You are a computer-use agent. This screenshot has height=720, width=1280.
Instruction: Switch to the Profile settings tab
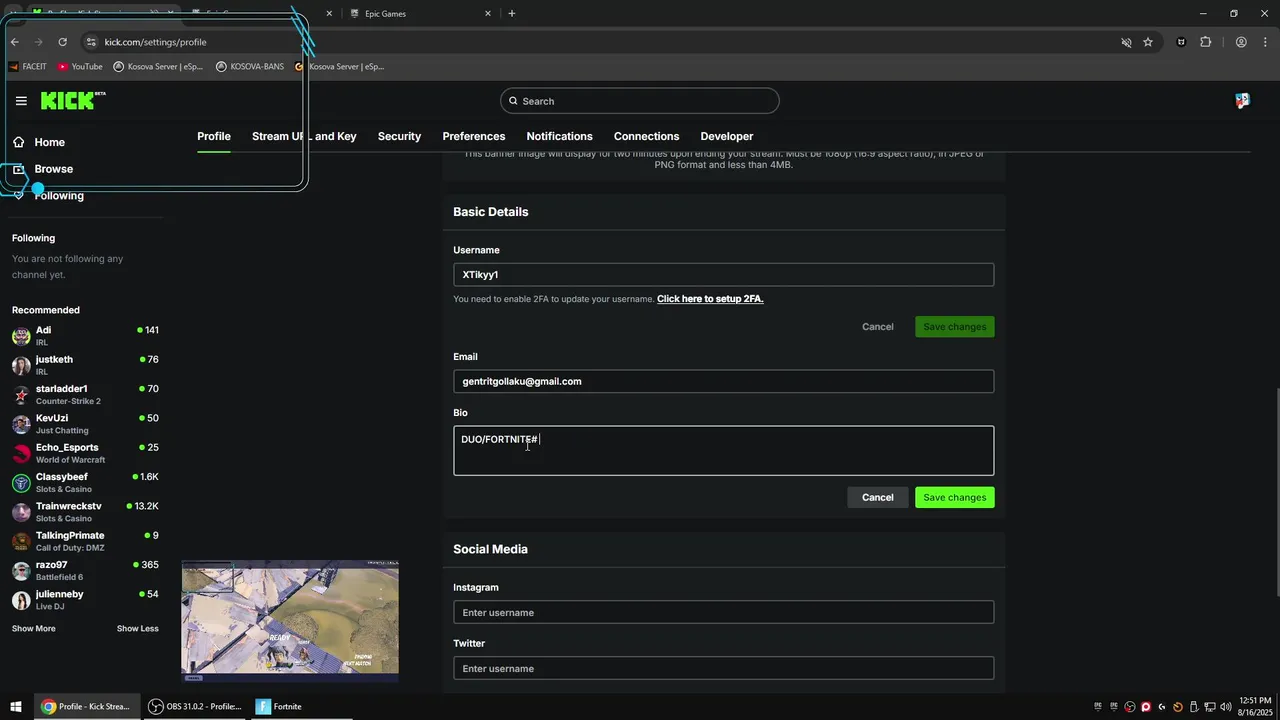click(x=214, y=136)
